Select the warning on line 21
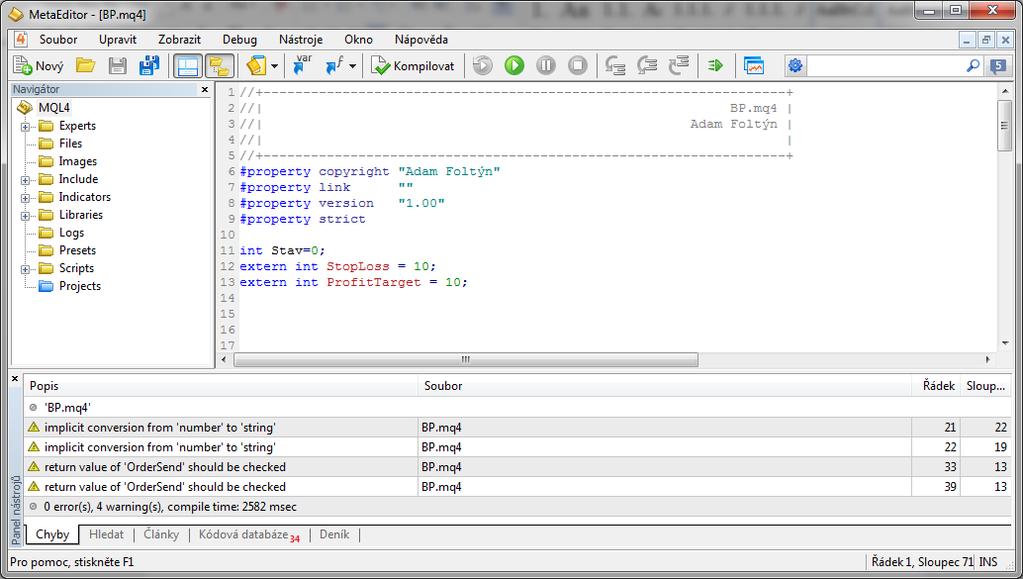The image size is (1023, 579). coord(517,428)
